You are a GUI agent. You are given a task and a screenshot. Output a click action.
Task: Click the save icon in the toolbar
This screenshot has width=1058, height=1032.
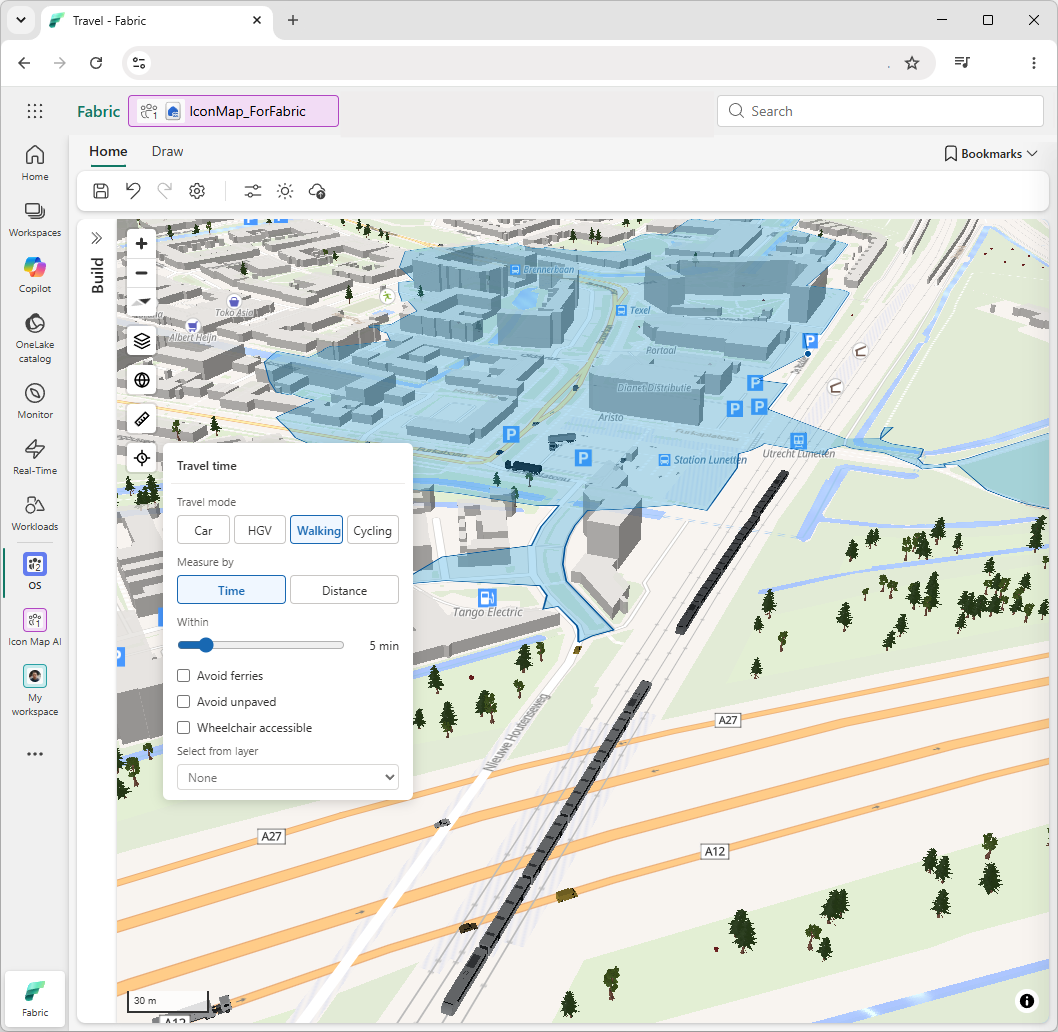[x=101, y=191]
